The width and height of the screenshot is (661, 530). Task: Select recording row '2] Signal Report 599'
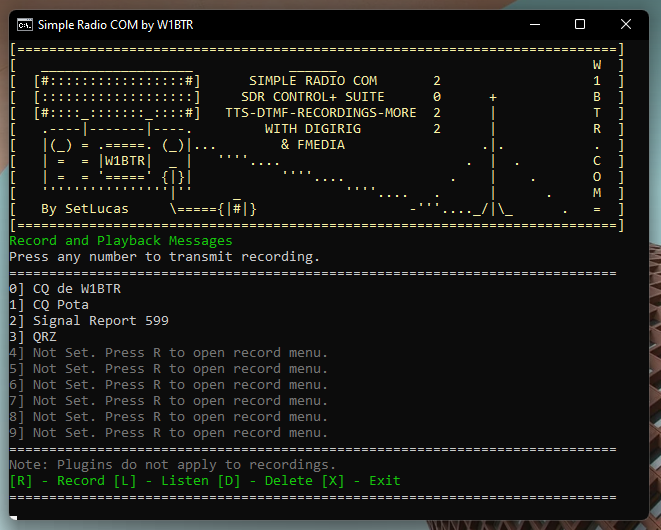[89, 321]
